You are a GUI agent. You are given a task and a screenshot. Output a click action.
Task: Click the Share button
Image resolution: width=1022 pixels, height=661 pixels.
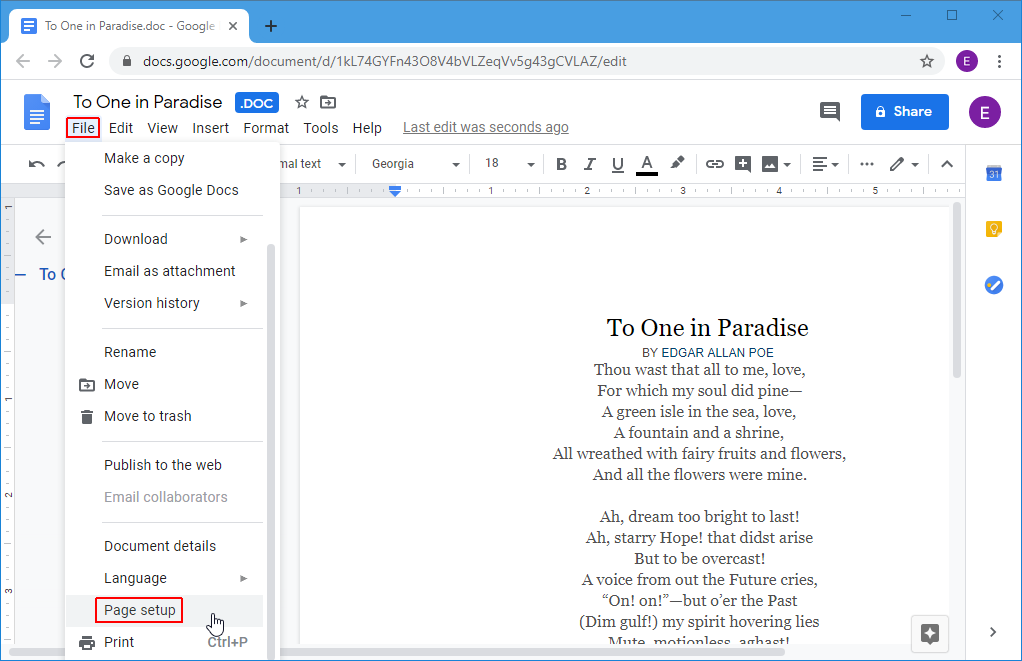coord(904,111)
